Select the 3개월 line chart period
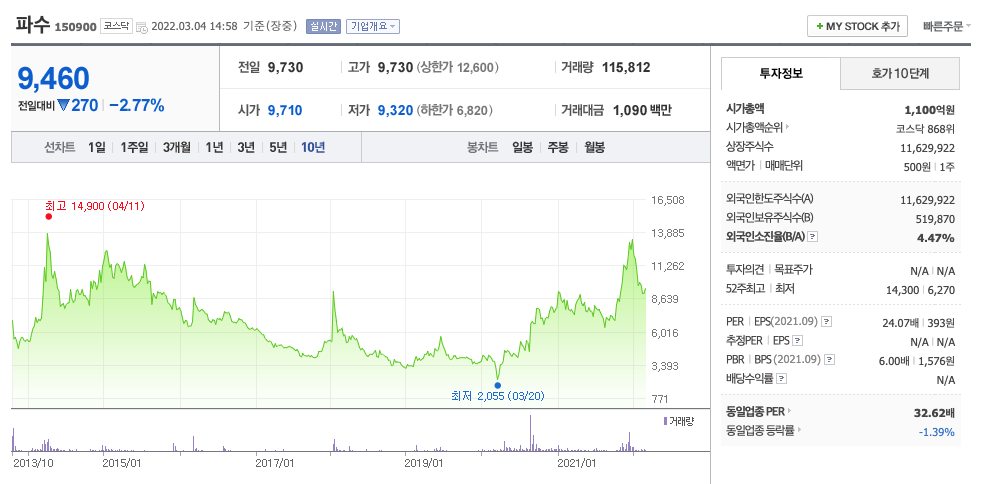984x484 pixels. [x=177, y=148]
